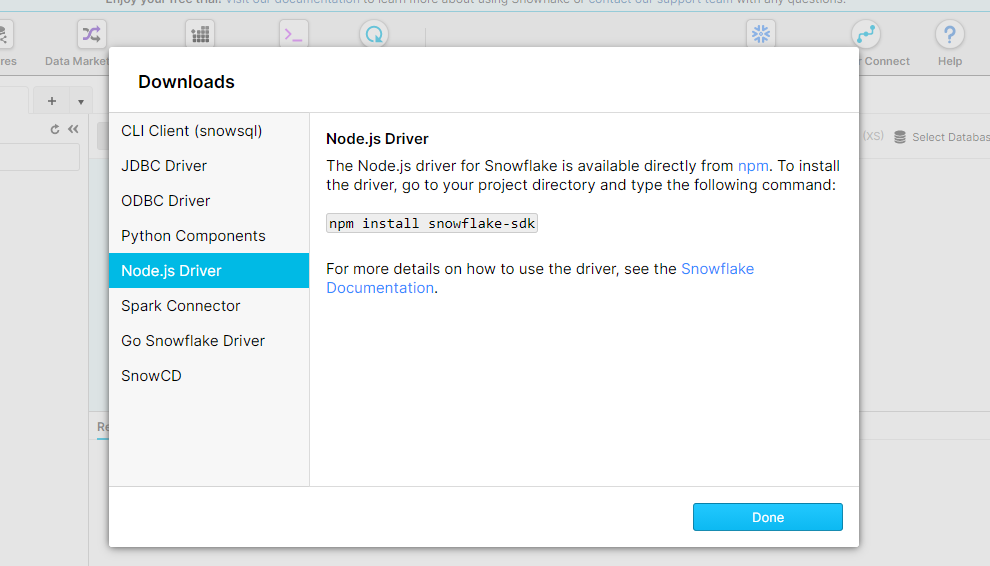This screenshot has width=990, height=566.
Task: Open the Warehouses grid icon
Action: tap(200, 34)
